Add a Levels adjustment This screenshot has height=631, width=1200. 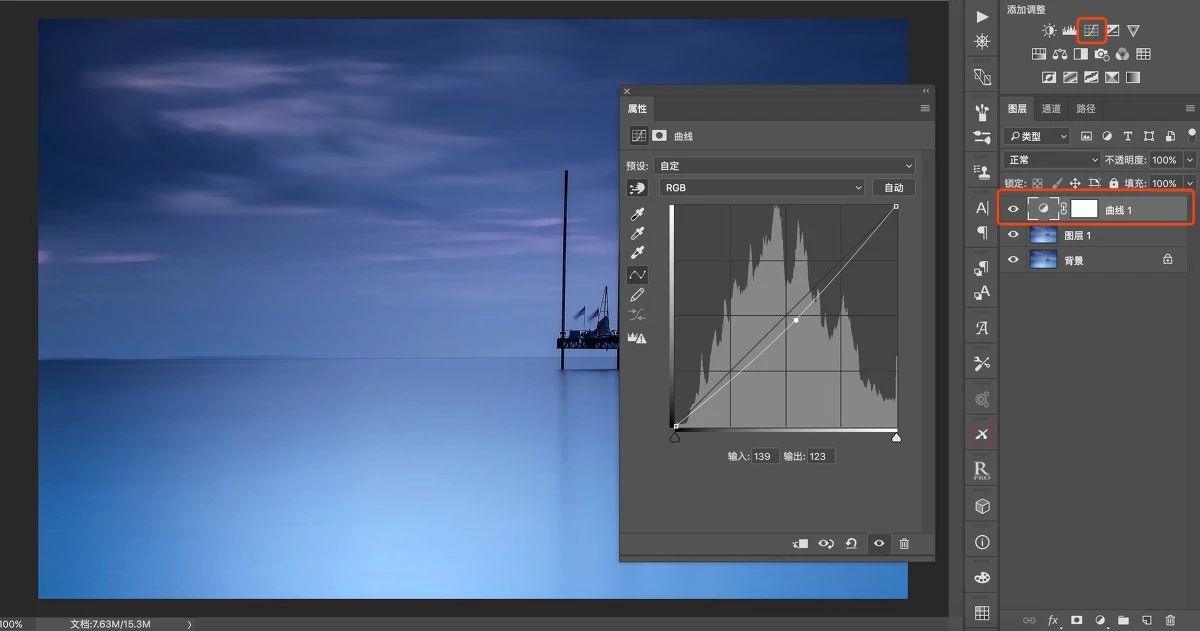point(1070,31)
